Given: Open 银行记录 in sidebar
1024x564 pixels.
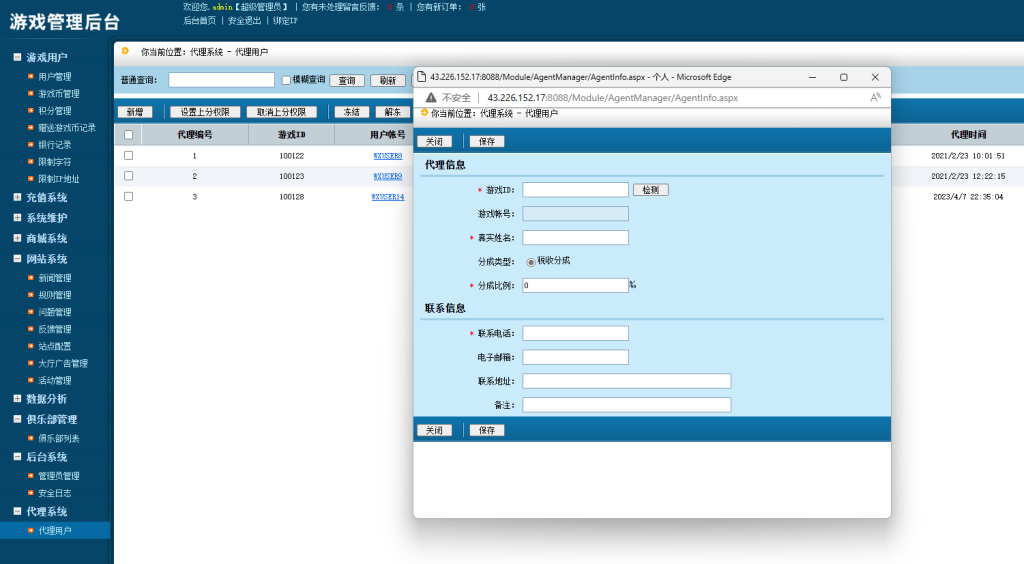Looking at the screenshot, I should tap(55, 144).
